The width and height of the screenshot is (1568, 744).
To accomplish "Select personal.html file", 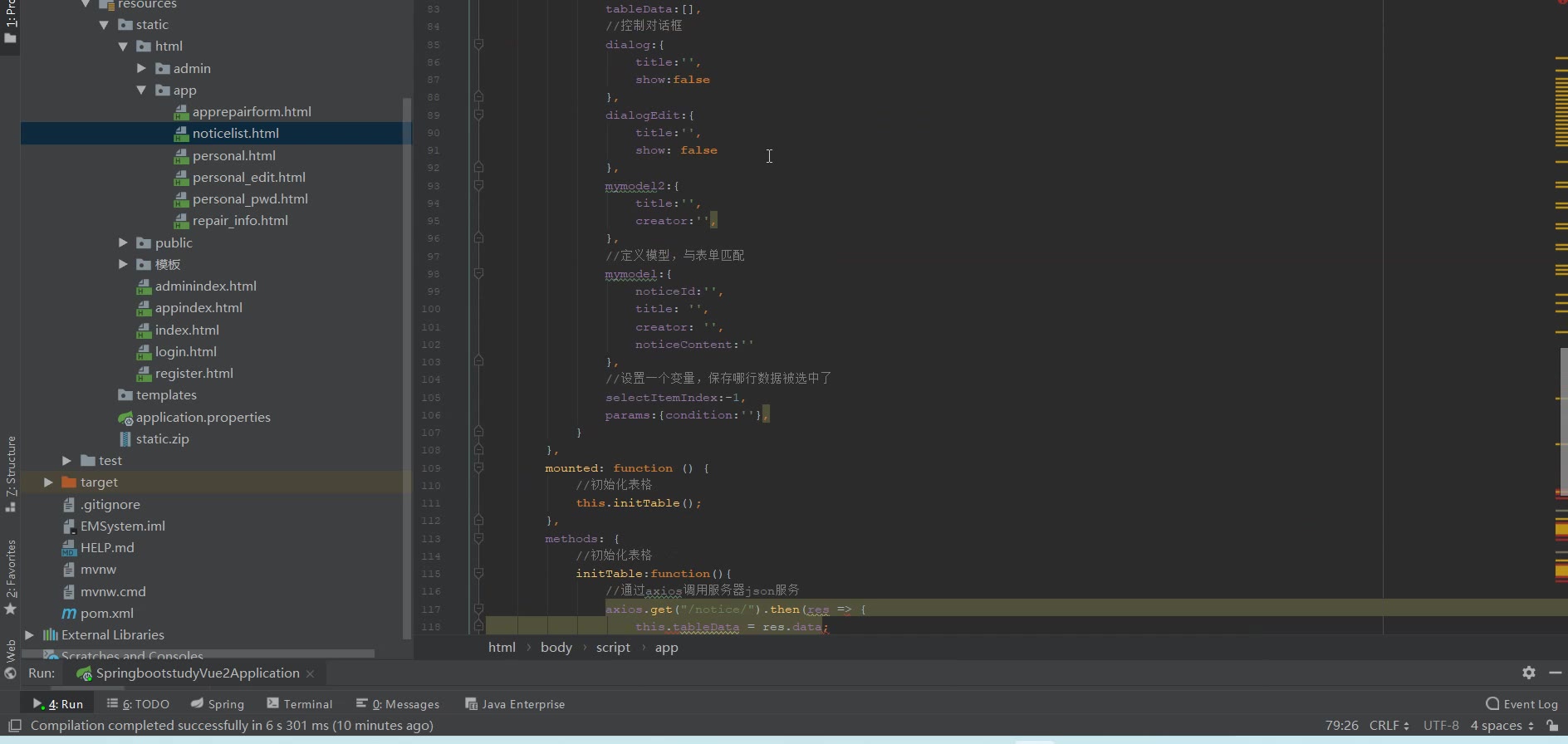I will [233, 155].
